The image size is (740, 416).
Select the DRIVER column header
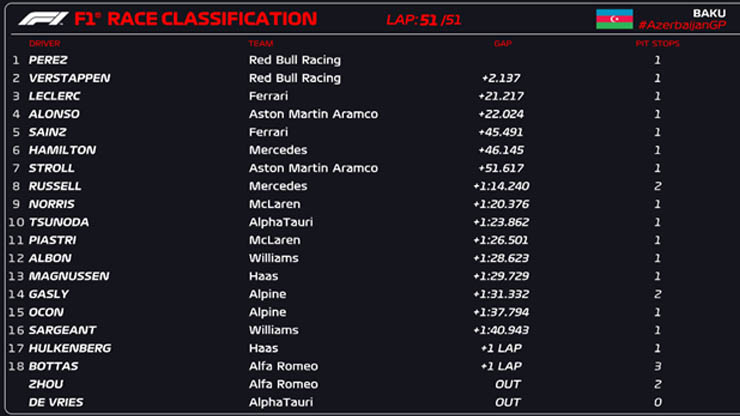coord(44,43)
